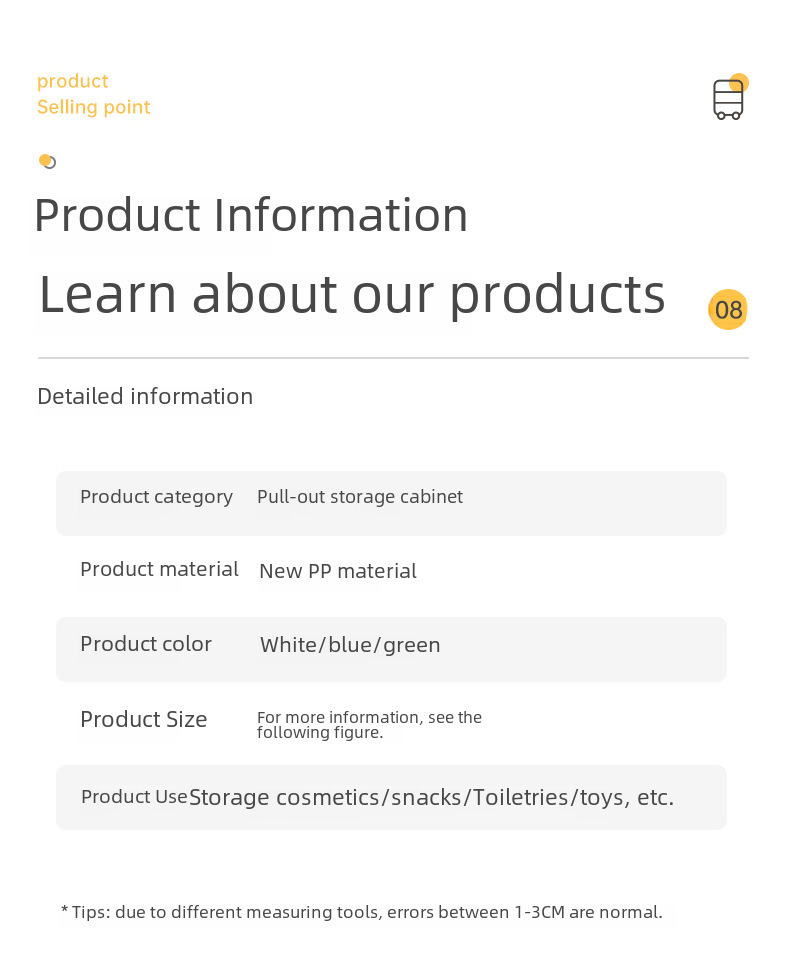Image resolution: width=790 pixels, height=959 pixels.
Task: Click the 'Product Use' row label
Action: 134,797
